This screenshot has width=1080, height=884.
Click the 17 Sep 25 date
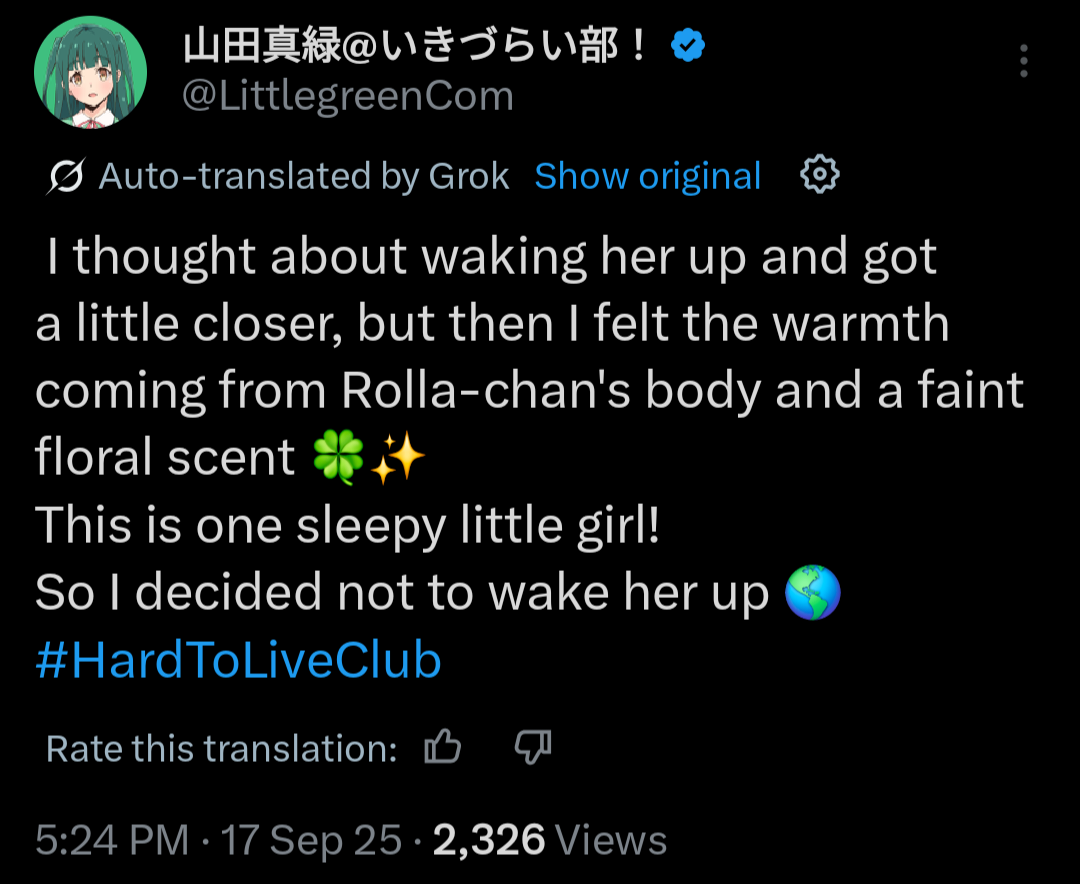[312, 840]
